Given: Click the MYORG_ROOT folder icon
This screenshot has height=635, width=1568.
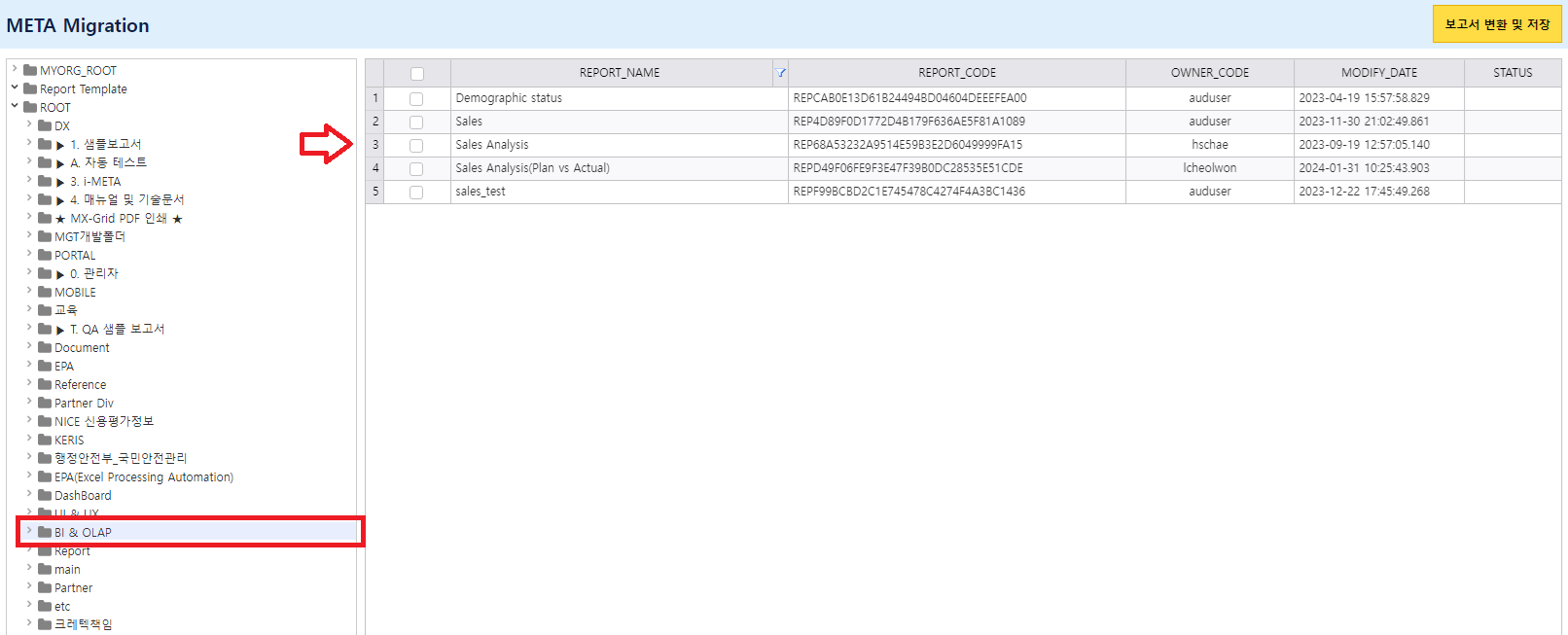Looking at the screenshot, I should 30,71.
